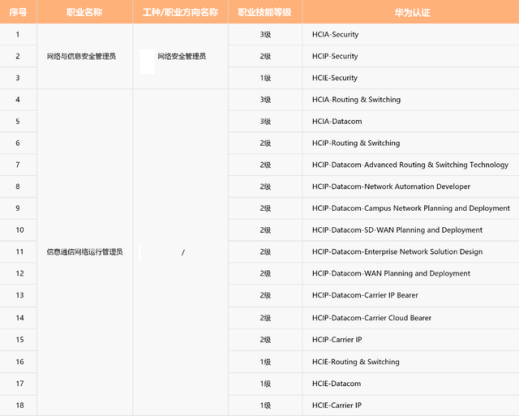This screenshot has width=520, height=417.
Task: Click row number 2 cell
Action: [18, 56]
